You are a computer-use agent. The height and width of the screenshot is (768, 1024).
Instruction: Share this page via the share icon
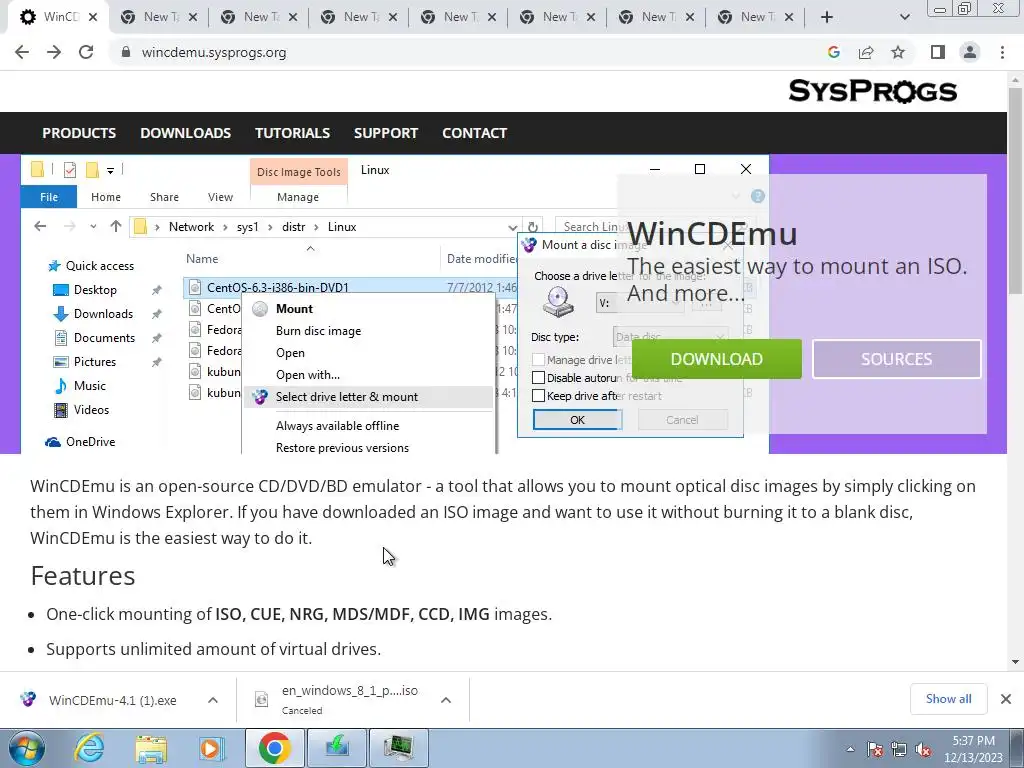pyautogui.click(x=866, y=52)
